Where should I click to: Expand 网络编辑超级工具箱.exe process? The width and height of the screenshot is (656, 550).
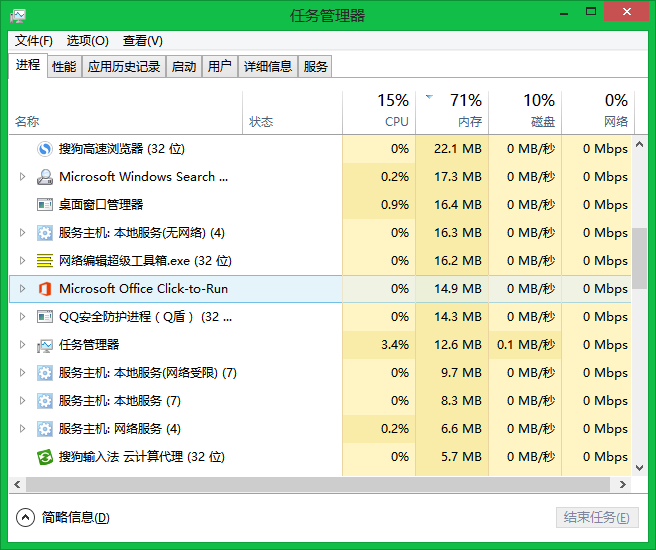[x=23, y=261]
